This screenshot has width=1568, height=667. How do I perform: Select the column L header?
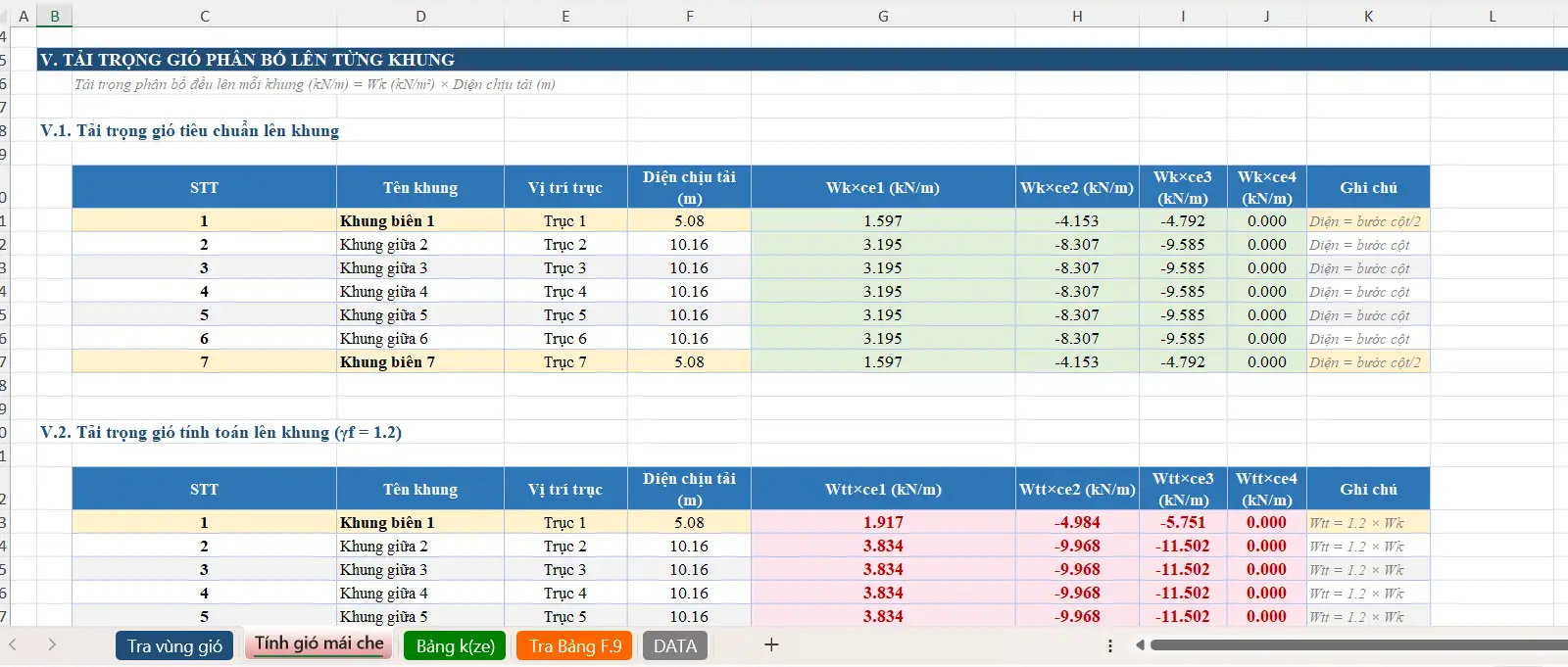point(1492,16)
